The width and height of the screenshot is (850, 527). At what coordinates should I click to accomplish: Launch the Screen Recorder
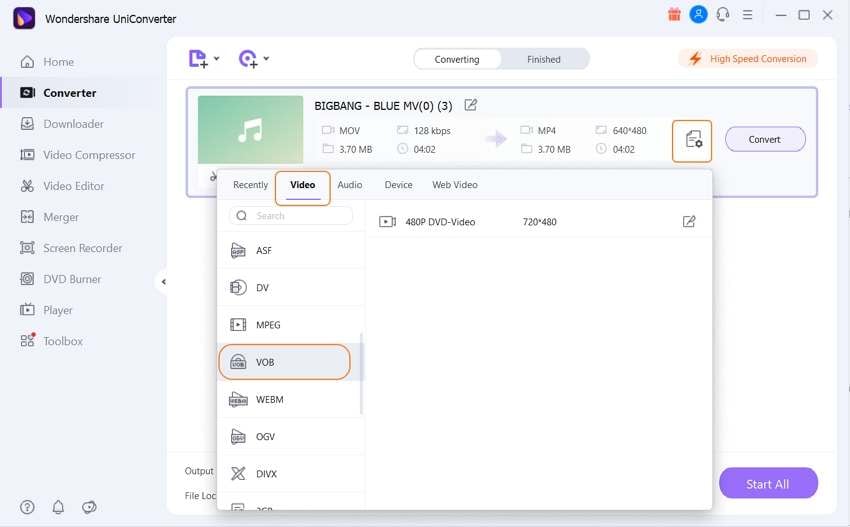pyautogui.click(x=70, y=248)
